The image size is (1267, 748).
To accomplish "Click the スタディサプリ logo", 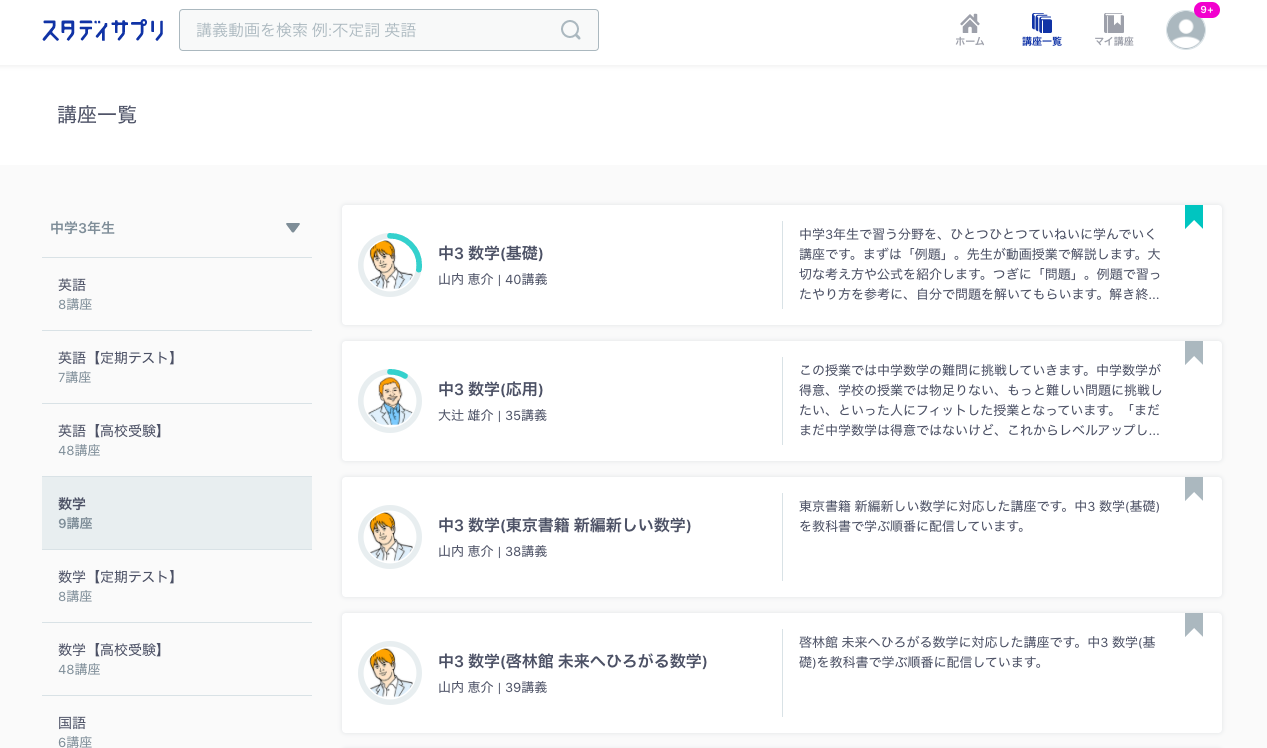I will click(103, 30).
